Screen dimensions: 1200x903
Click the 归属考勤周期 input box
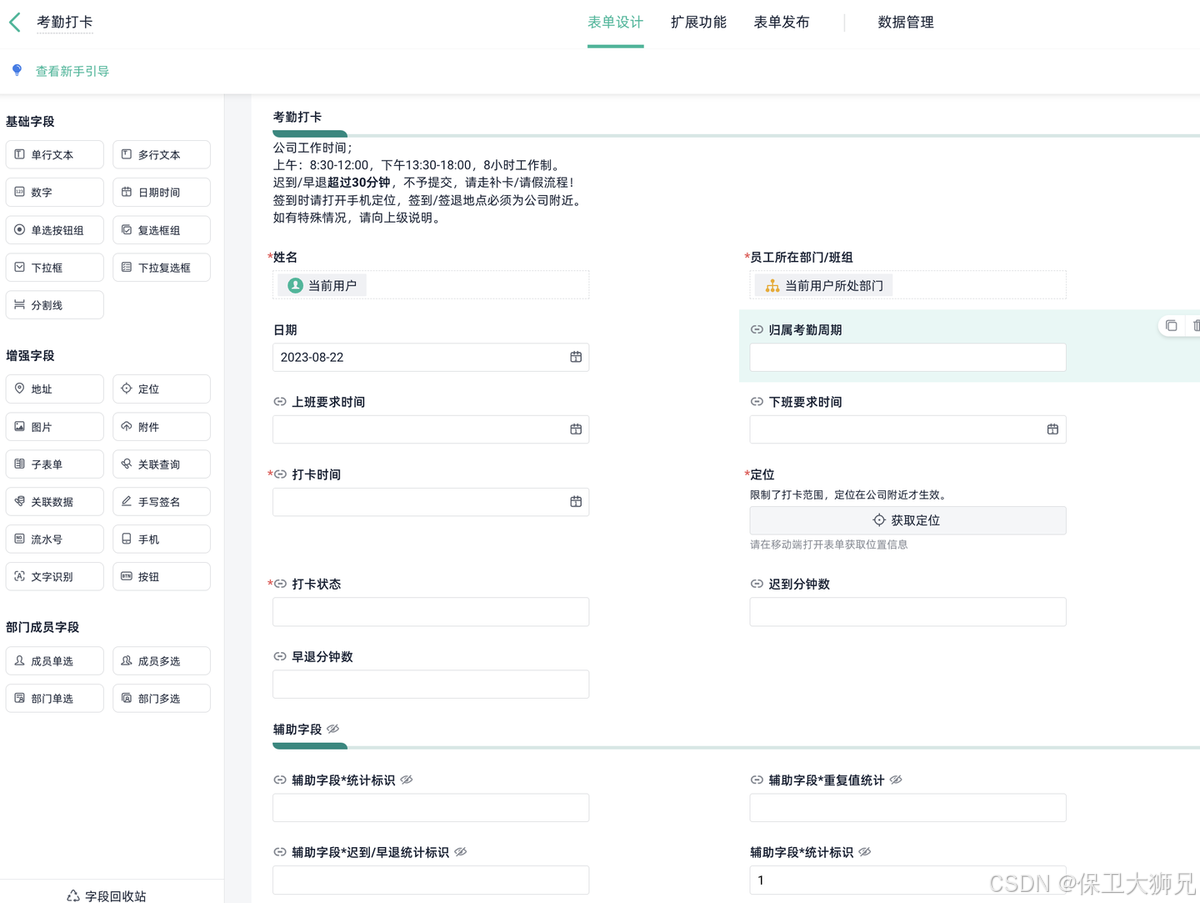(x=908, y=357)
